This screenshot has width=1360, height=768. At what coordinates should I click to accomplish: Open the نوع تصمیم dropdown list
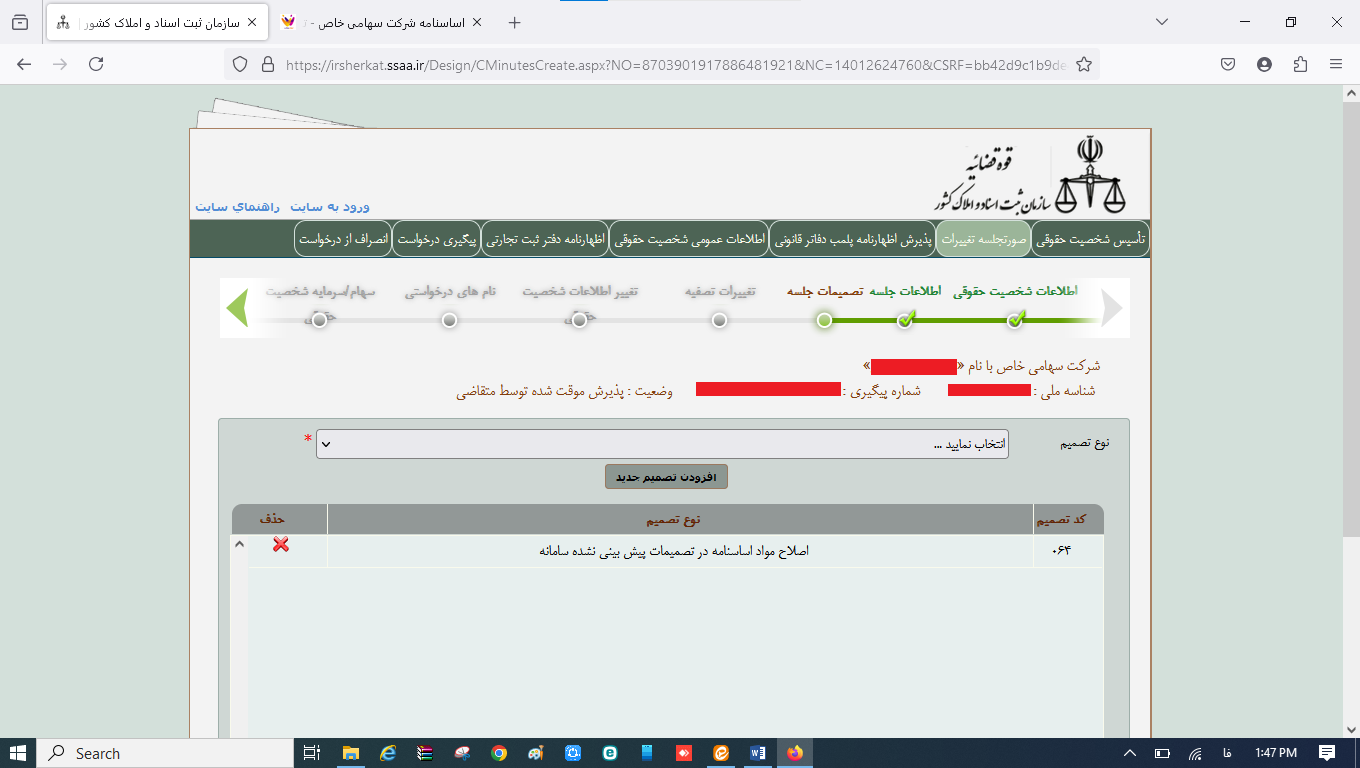(662, 444)
